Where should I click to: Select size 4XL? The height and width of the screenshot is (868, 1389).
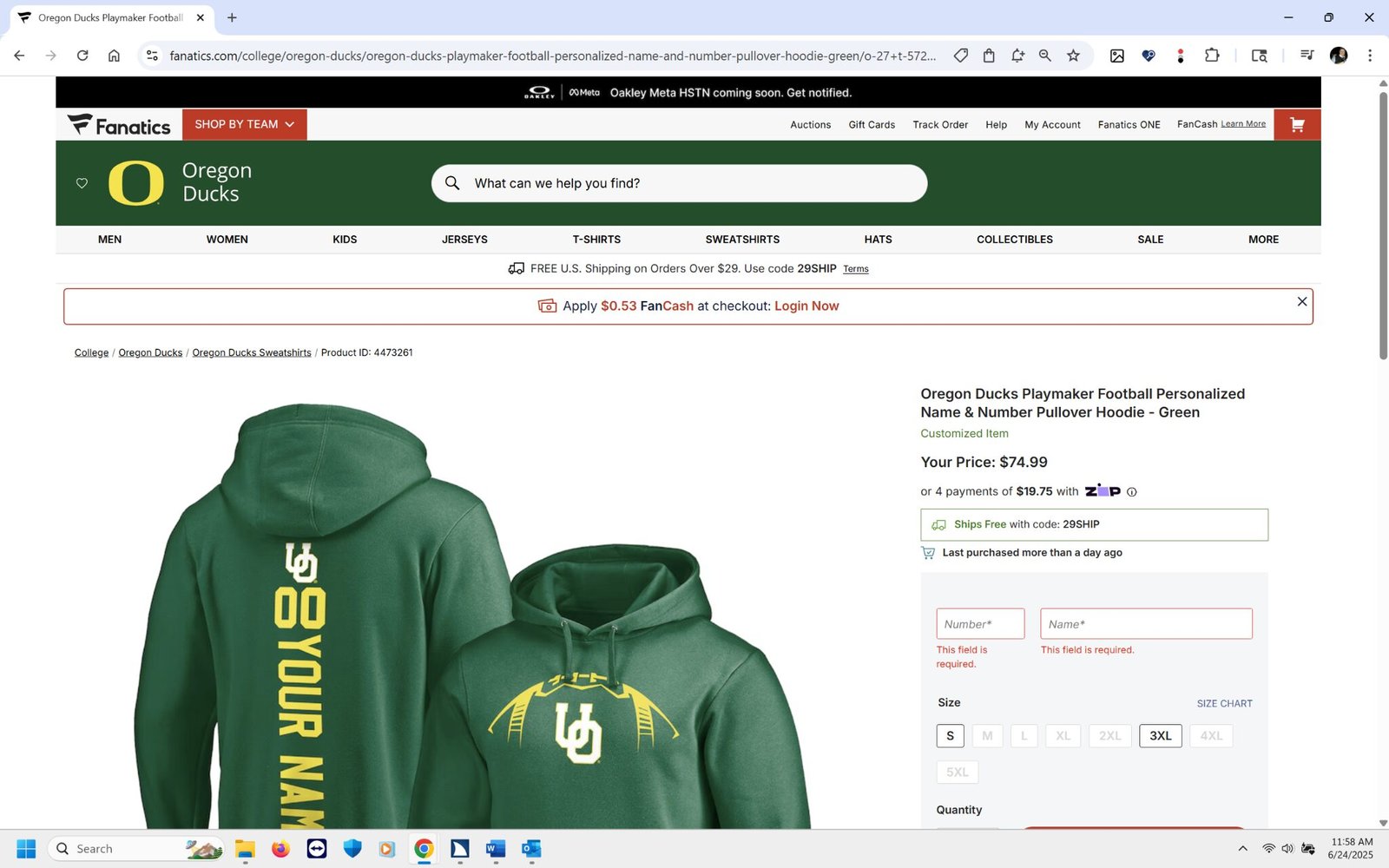pyautogui.click(x=1211, y=736)
